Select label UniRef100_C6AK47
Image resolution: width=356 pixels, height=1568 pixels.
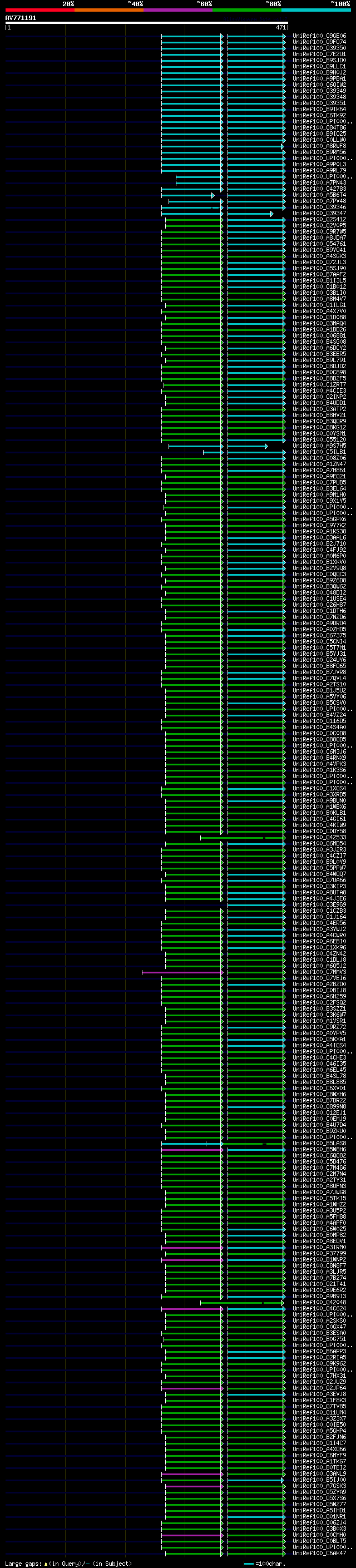click(x=319, y=1554)
